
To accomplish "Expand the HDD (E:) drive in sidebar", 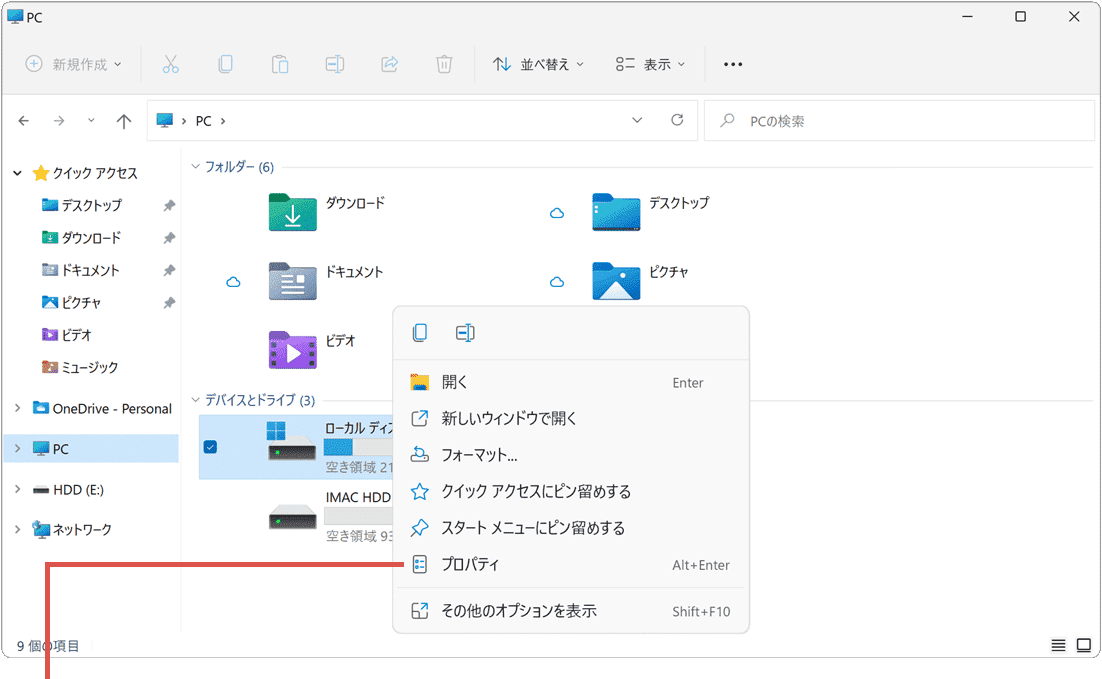I will 16,489.
